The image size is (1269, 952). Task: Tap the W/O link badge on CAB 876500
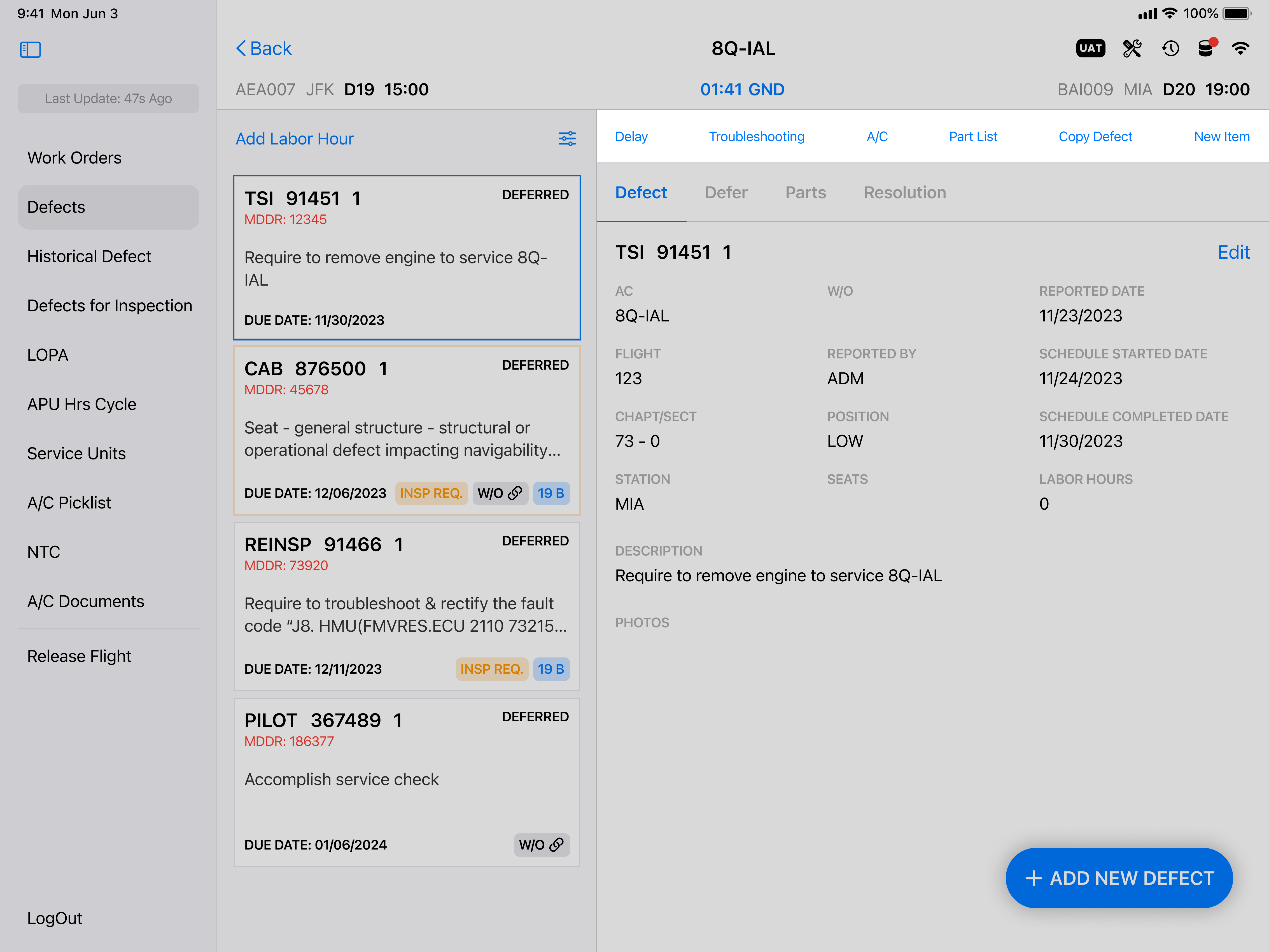(x=499, y=493)
